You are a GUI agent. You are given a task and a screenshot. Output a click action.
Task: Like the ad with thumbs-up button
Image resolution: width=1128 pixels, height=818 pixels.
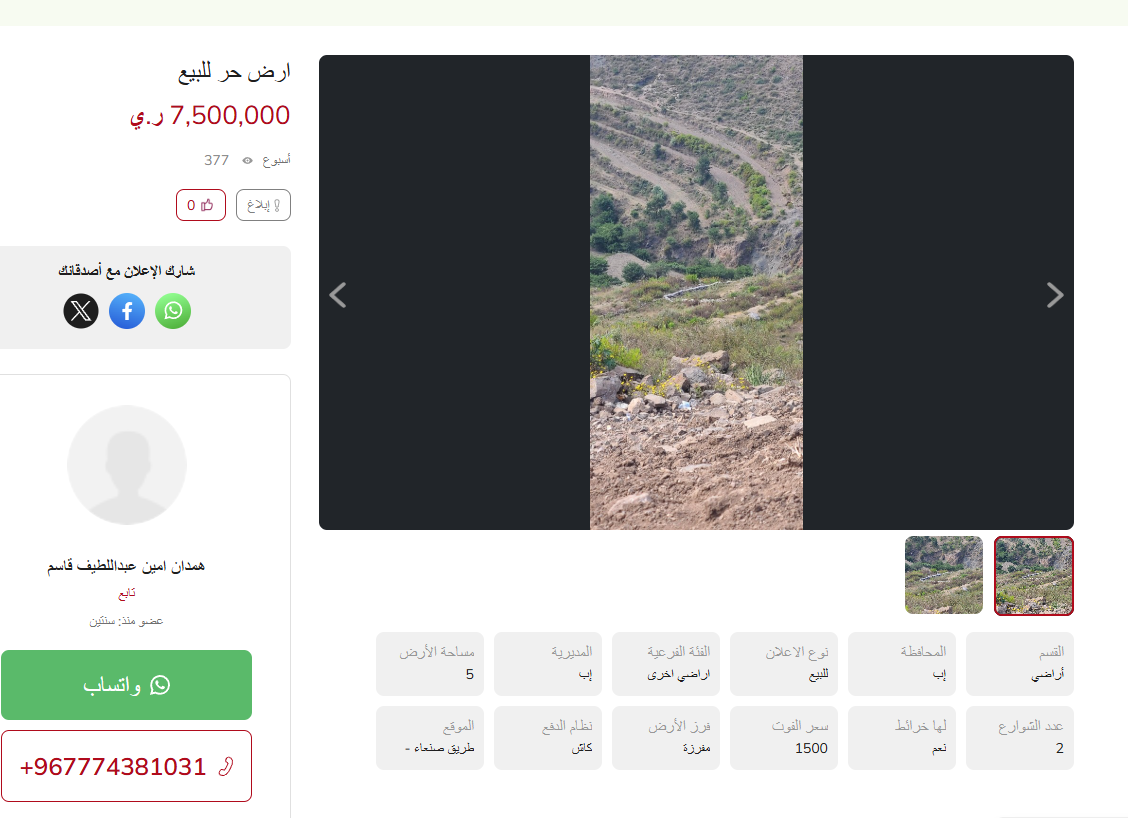tap(201, 205)
